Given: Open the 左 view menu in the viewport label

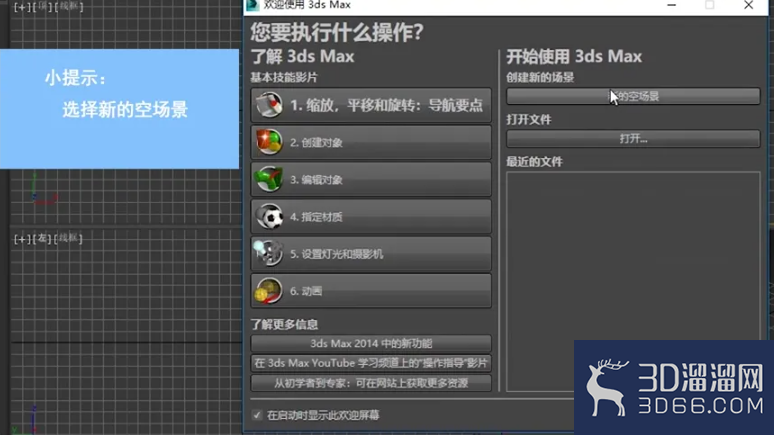Looking at the screenshot, I should (x=41, y=238).
